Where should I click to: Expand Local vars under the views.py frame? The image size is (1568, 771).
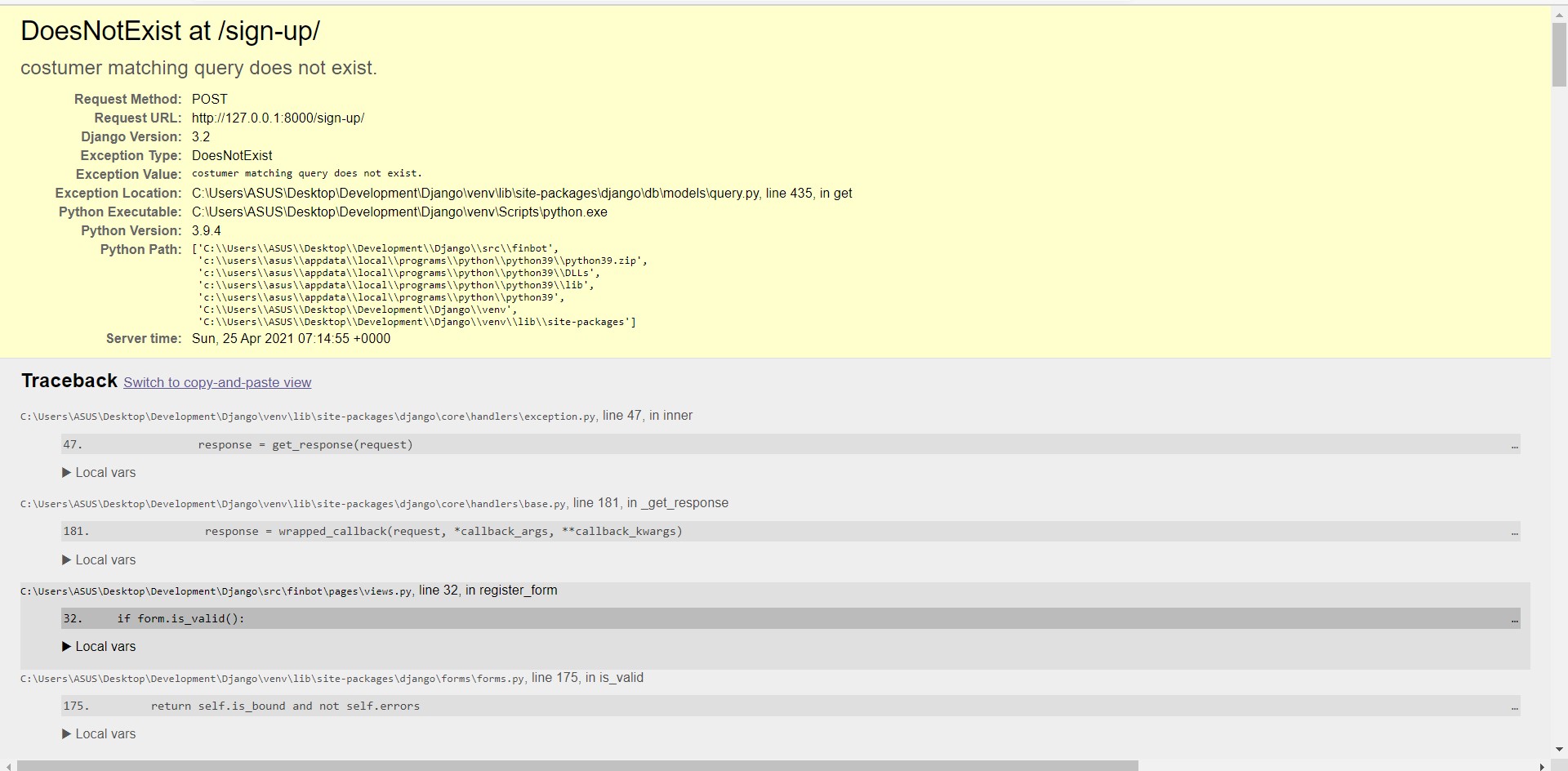point(98,646)
